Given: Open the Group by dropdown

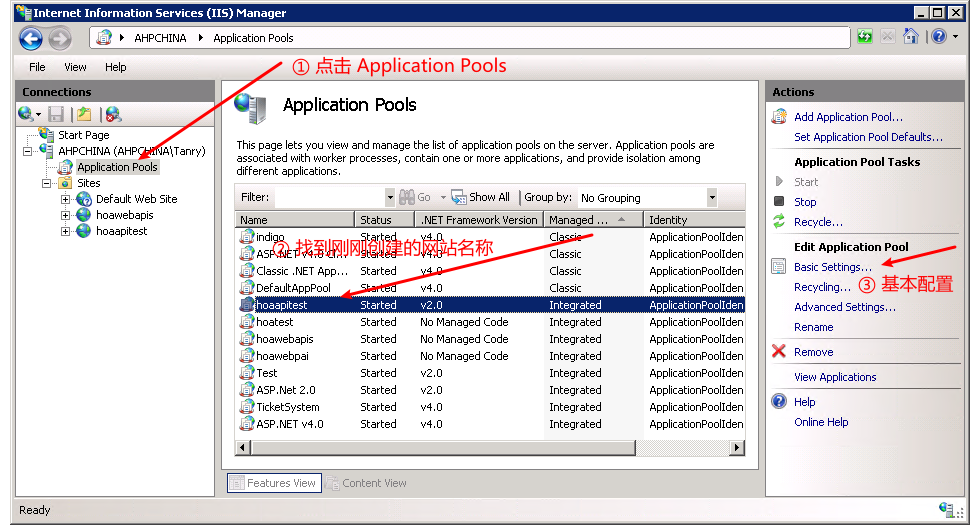Looking at the screenshot, I should click(x=711, y=198).
